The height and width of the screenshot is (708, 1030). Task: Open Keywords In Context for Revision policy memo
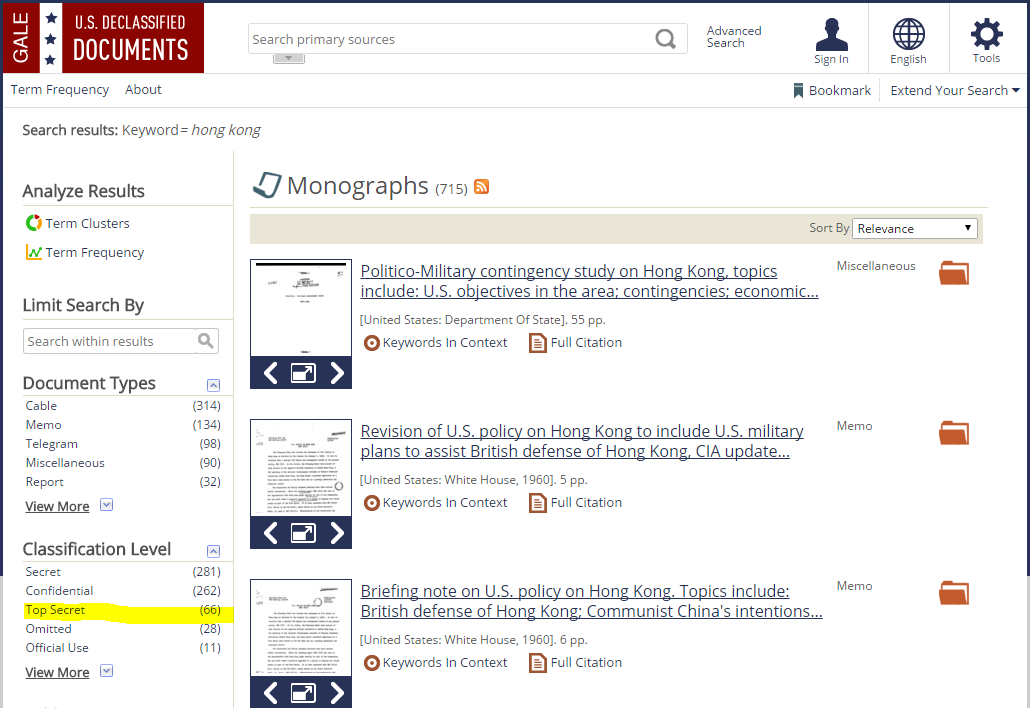[436, 502]
